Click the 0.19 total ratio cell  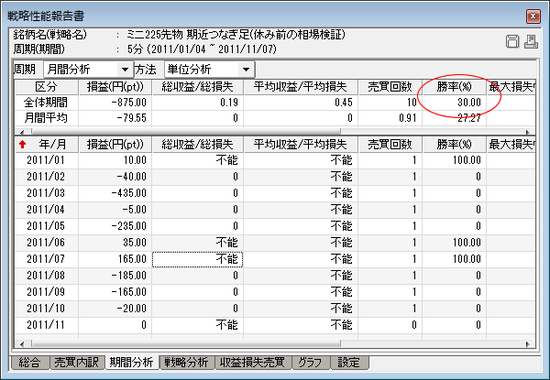(197, 102)
